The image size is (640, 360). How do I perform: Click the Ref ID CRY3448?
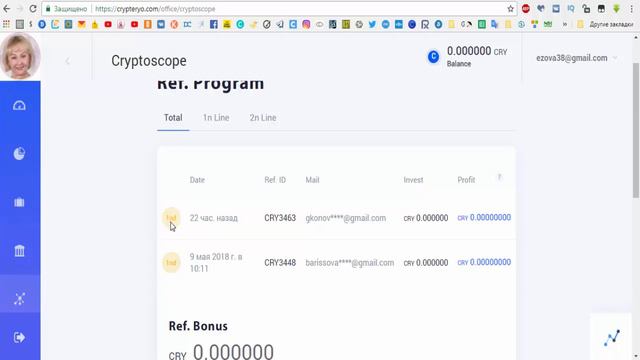pos(280,262)
